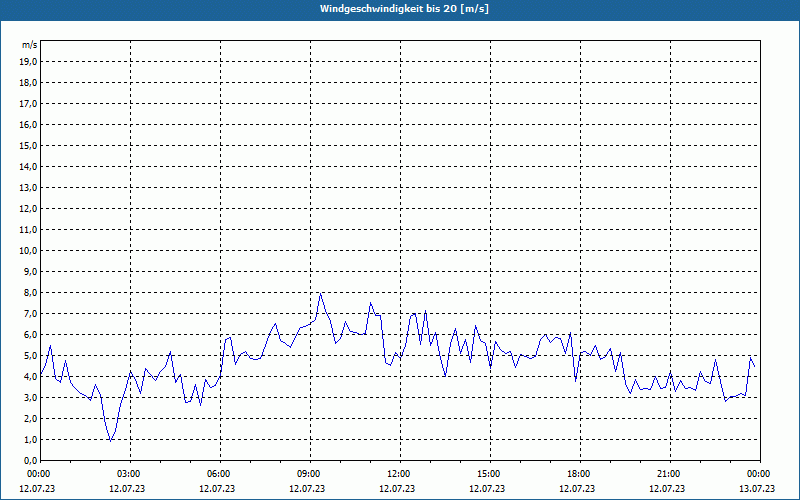Click the '03:00' time label
800x500 pixels.
pyautogui.click(x=128, y=474)
